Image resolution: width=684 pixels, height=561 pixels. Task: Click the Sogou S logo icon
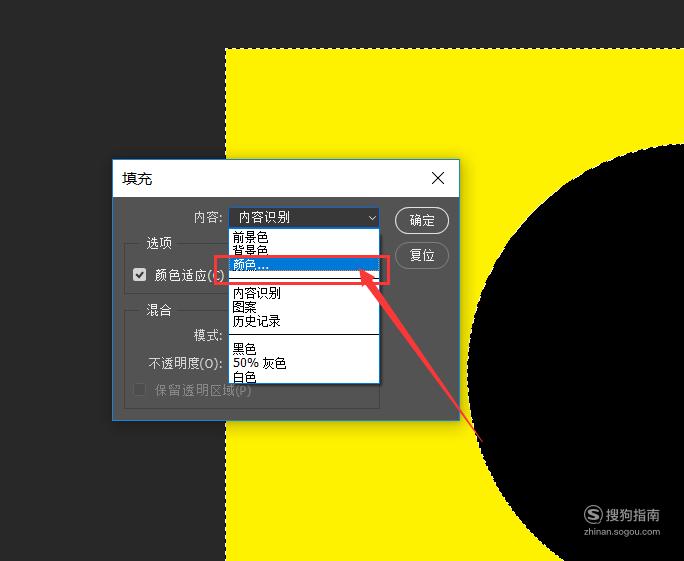[593, 515]
